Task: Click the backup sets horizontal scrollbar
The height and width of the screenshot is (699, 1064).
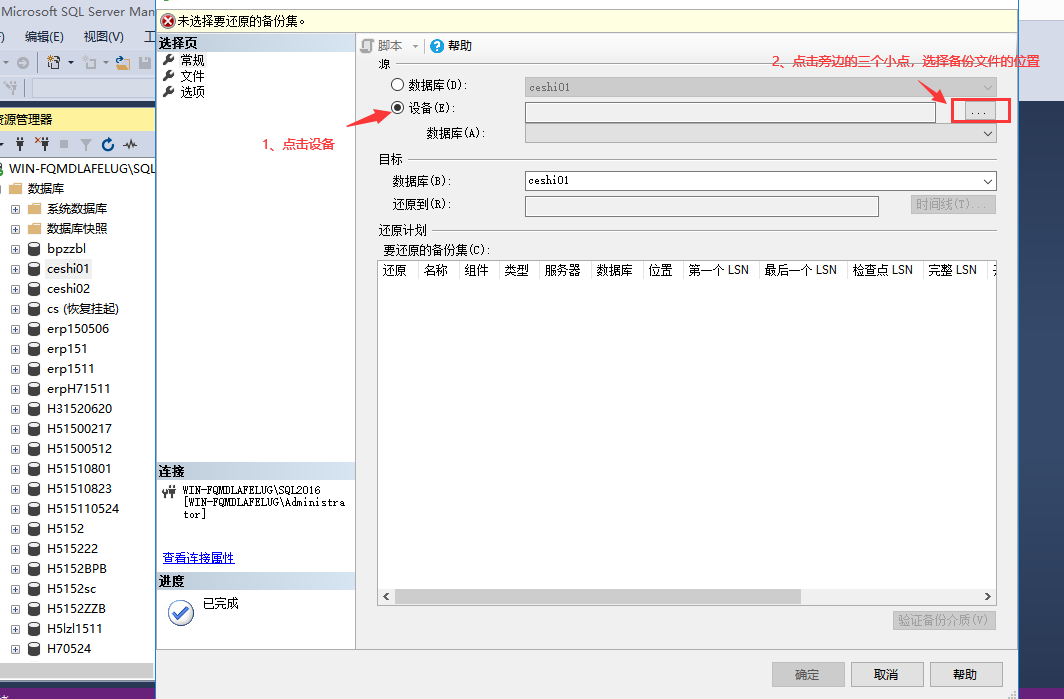Action: pos(598,596)
